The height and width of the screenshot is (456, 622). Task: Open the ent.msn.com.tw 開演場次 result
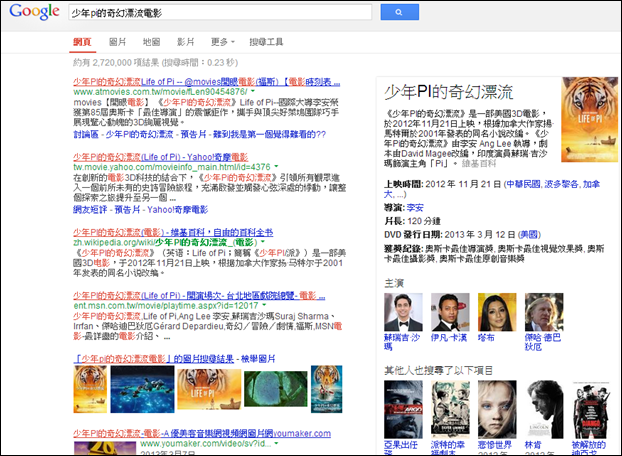(199, 296)
